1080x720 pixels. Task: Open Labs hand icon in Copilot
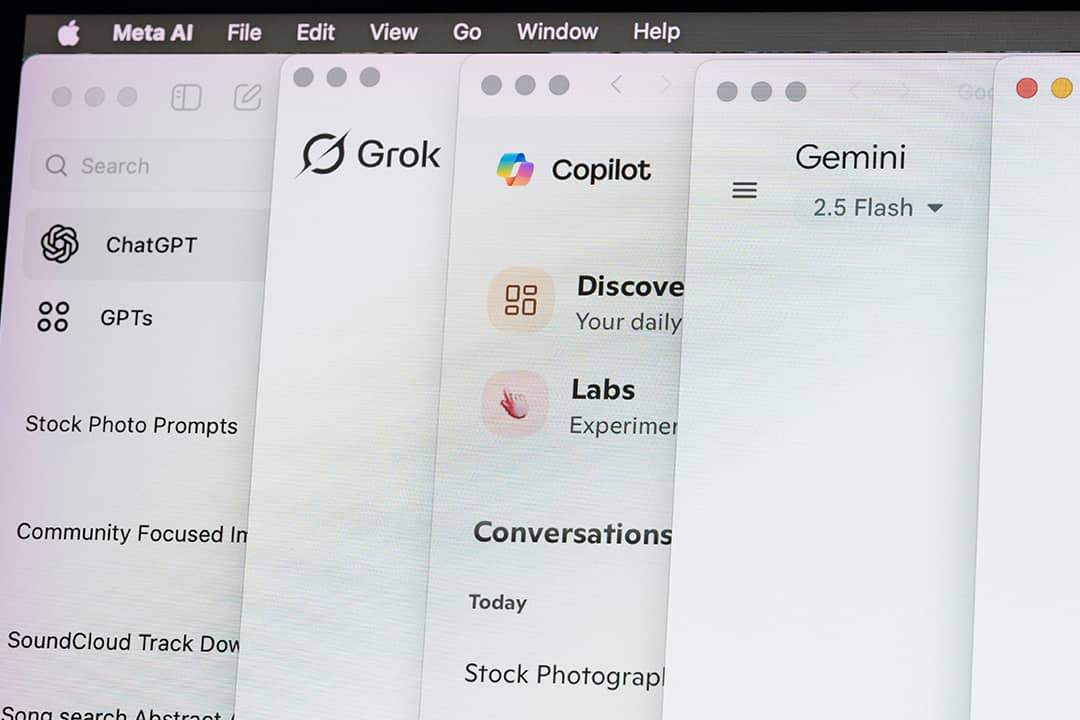pos(515,404)
